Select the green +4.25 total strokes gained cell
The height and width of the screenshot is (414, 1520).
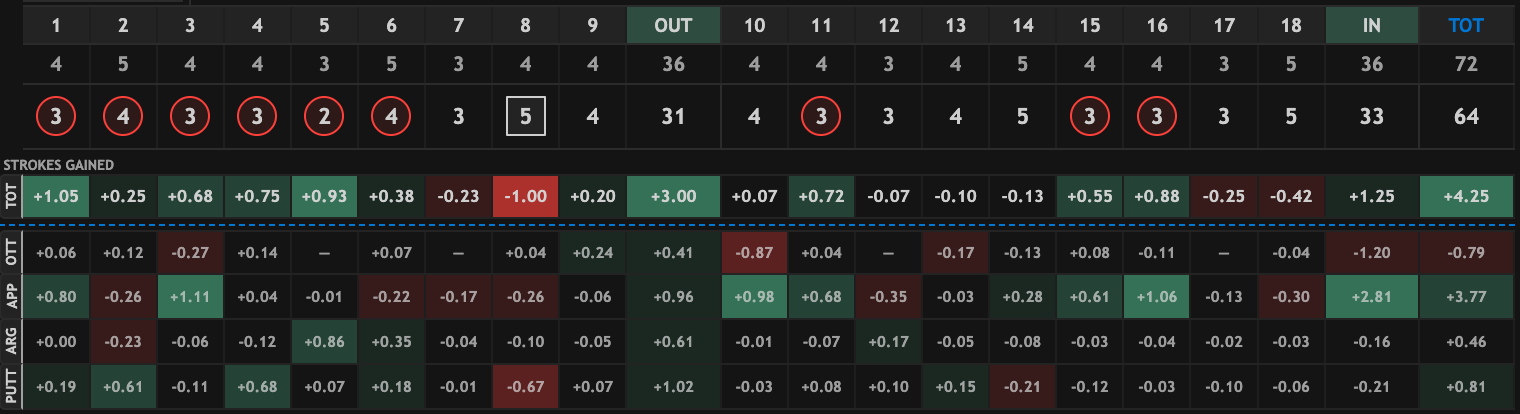1466,197
